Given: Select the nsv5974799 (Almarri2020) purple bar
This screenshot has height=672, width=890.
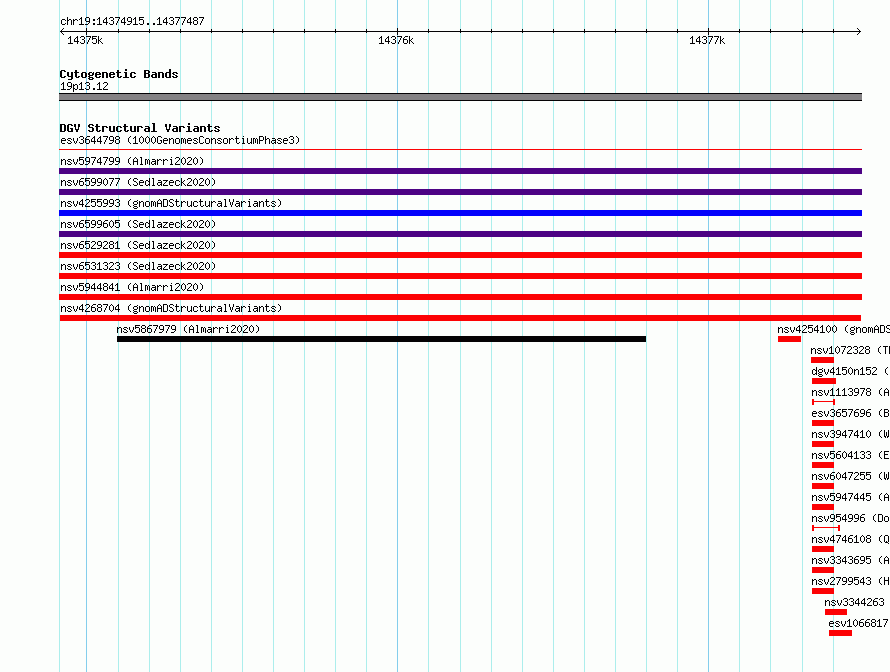Looking at the screenshot, I should coord(460,171).
